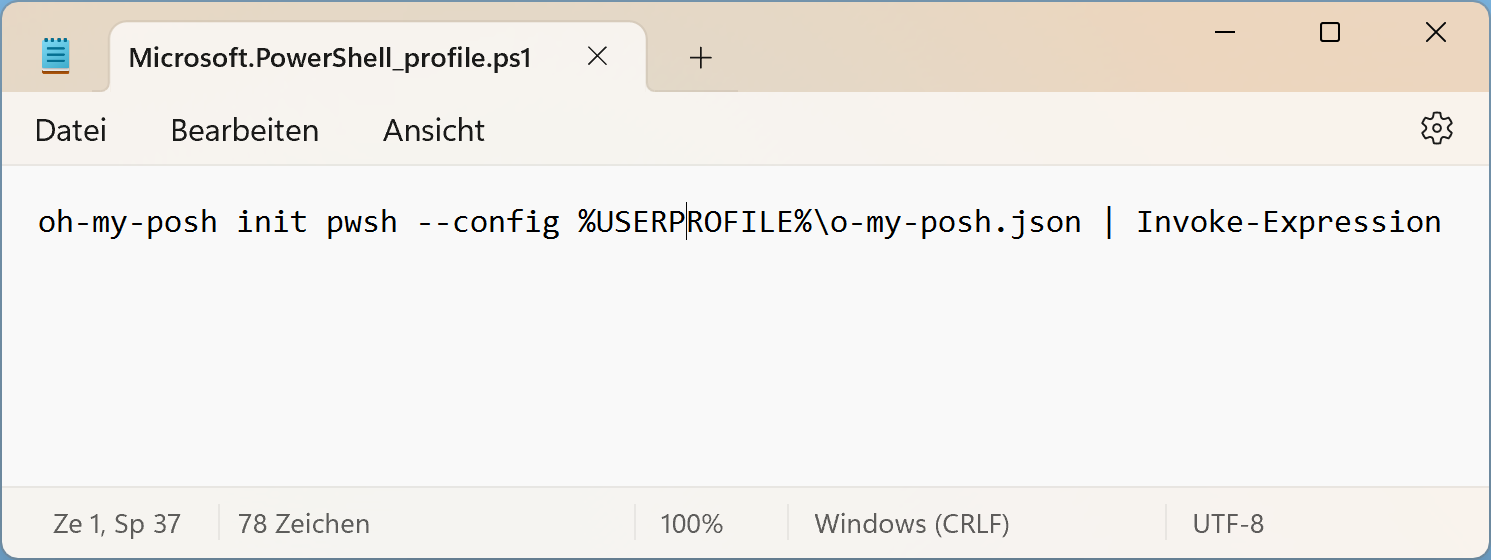The width and height of the screenshot is (1491, 560).
Task: Click the 78 Zeichen character count
Action: [304, 523]
